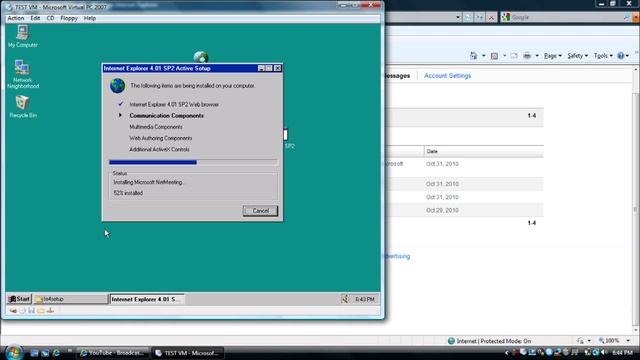This screenshot has height=360, width=640.
Task: Click Switch Between Windows quick launch icon
Action: [45, 353]
